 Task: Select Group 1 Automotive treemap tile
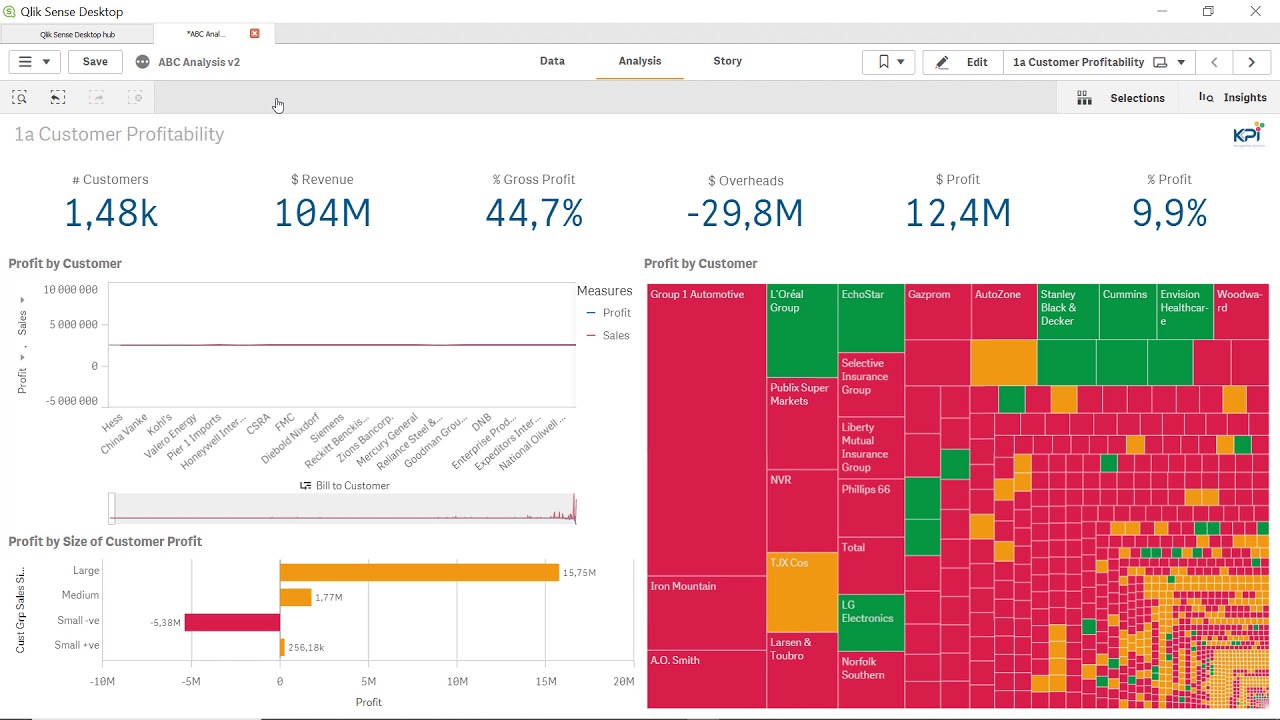click(x=706, y=430)
